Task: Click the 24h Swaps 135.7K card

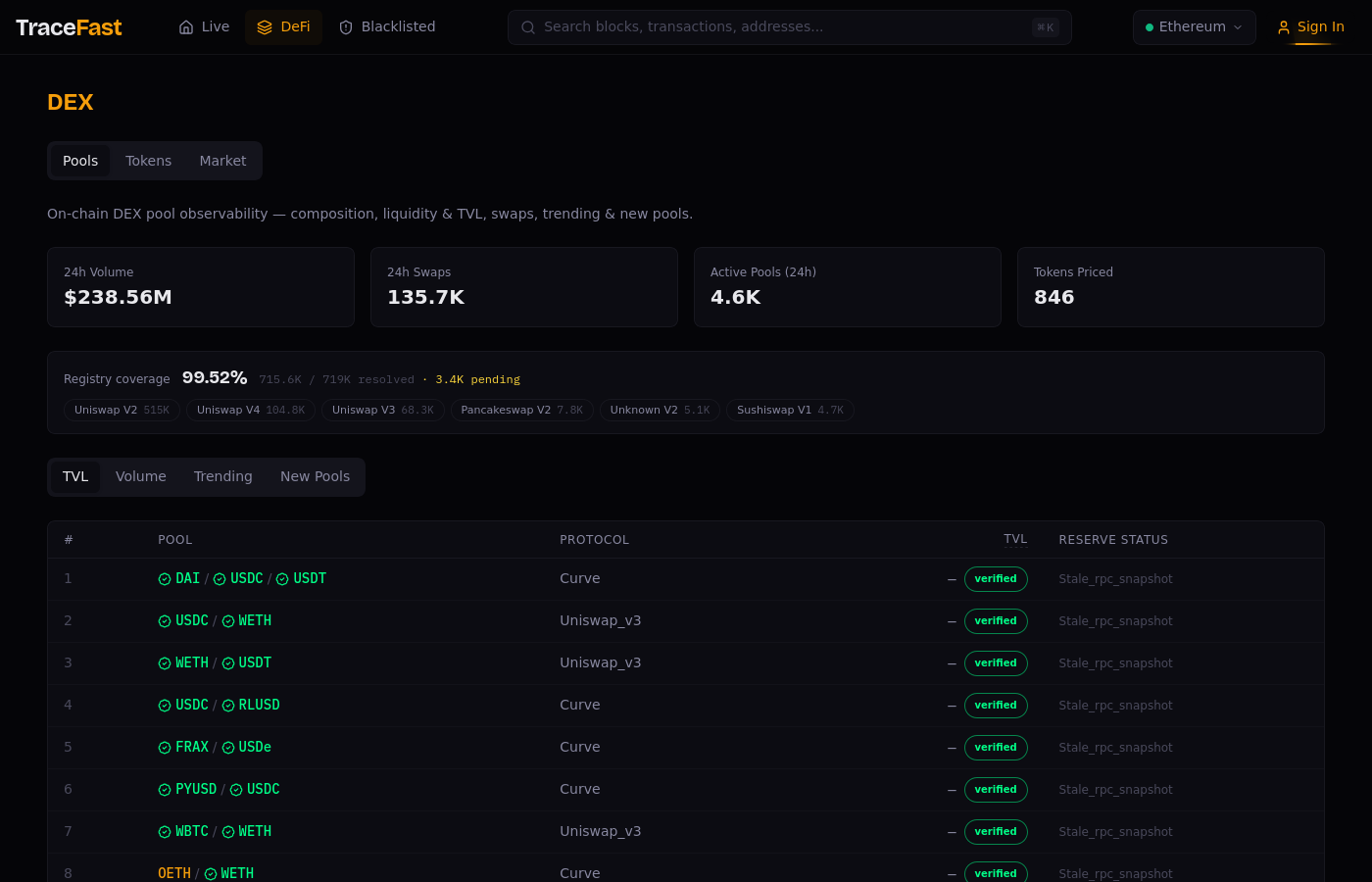Action: click(524, 287)
